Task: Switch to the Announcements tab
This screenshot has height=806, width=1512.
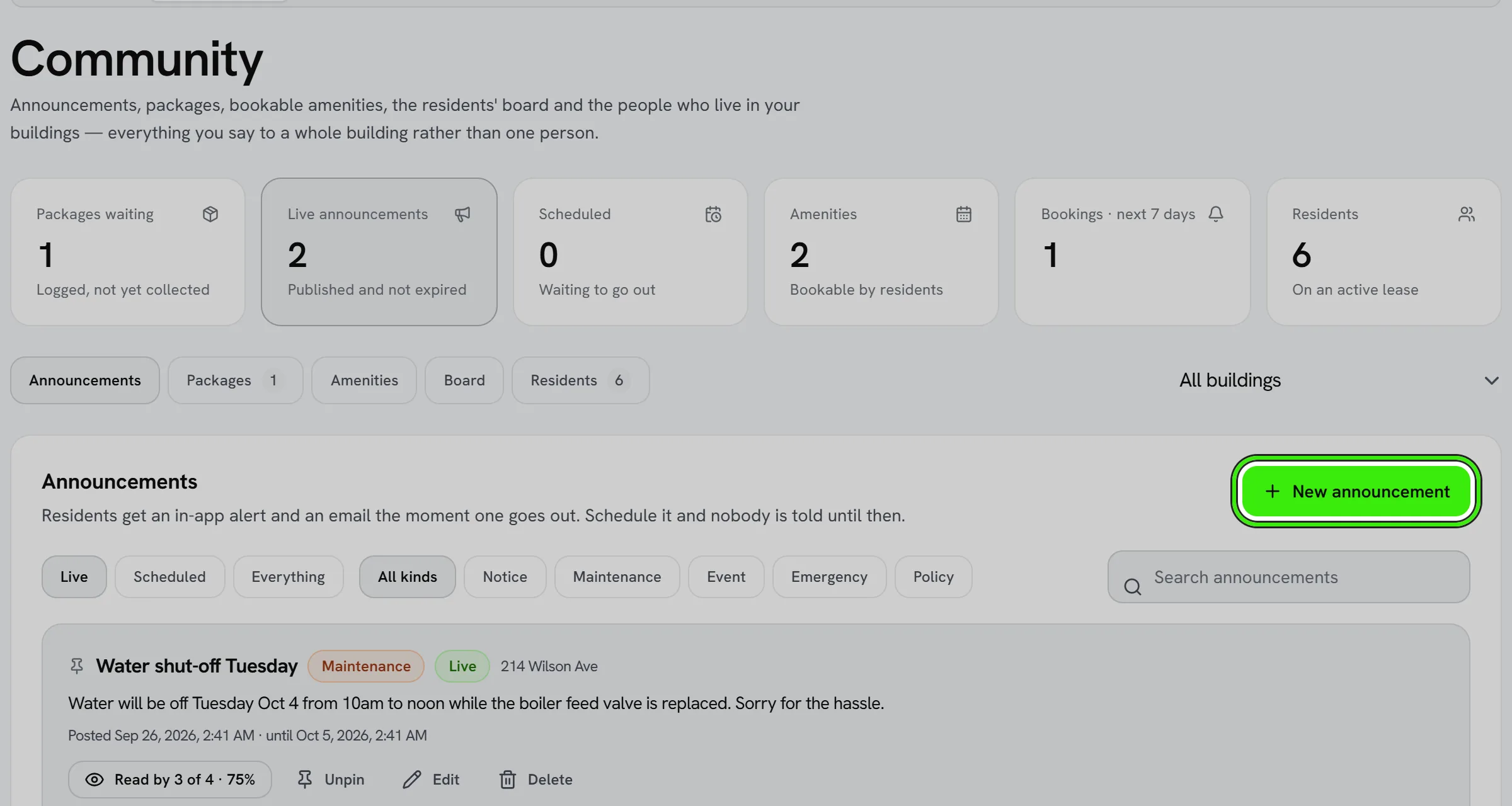Action: click(x=85, y=380)
